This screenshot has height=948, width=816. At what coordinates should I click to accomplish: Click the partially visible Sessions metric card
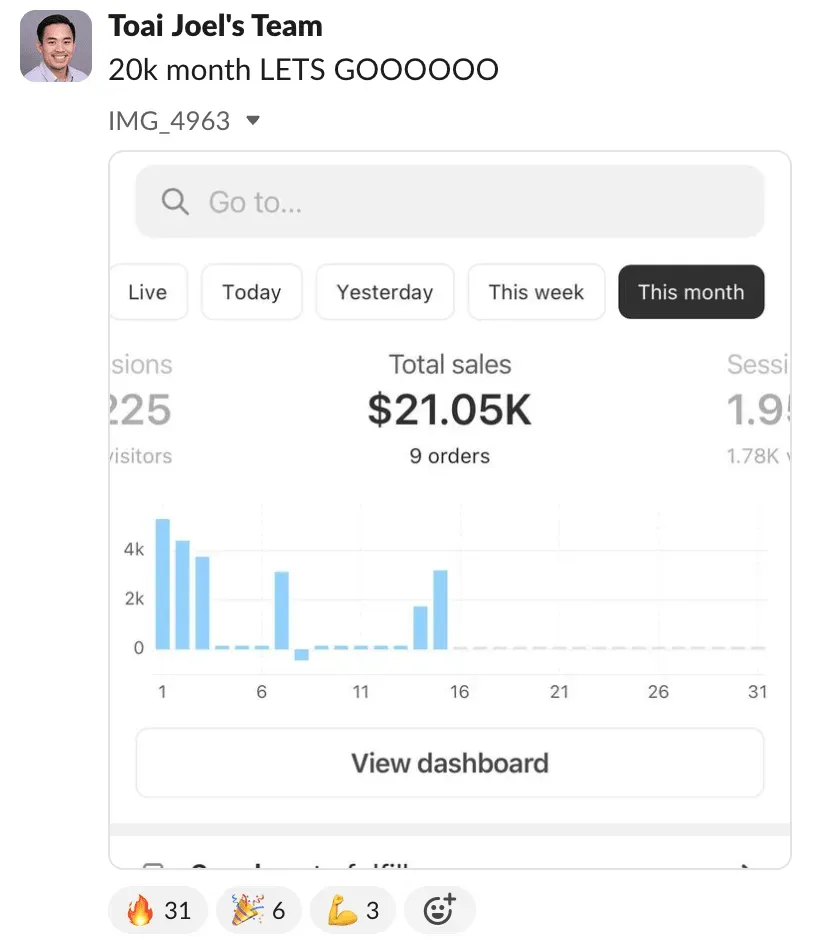click(x=759, y=409)
